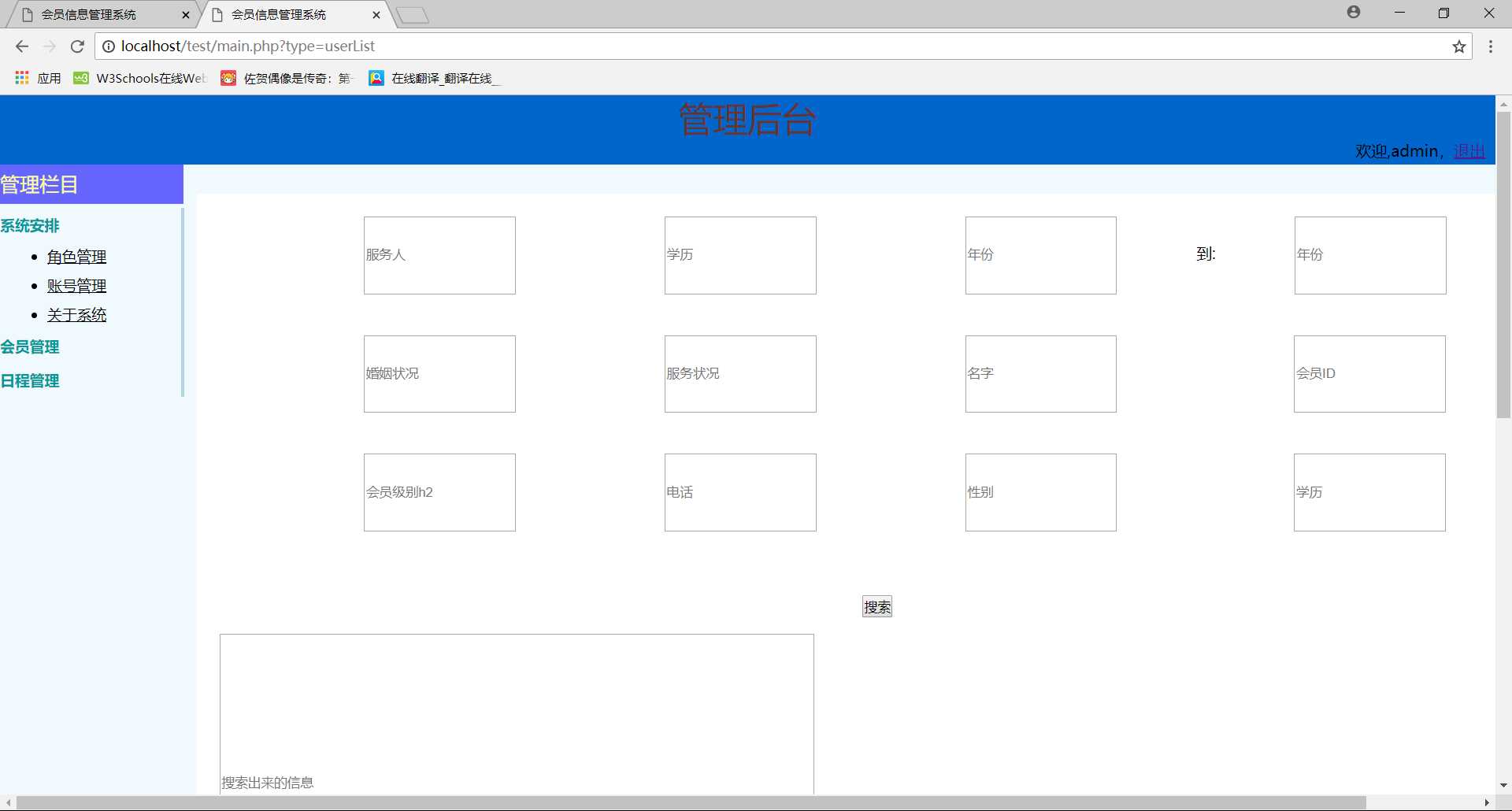Open a new browser tab
1512x811 pixels.
[x=412, y=15]
